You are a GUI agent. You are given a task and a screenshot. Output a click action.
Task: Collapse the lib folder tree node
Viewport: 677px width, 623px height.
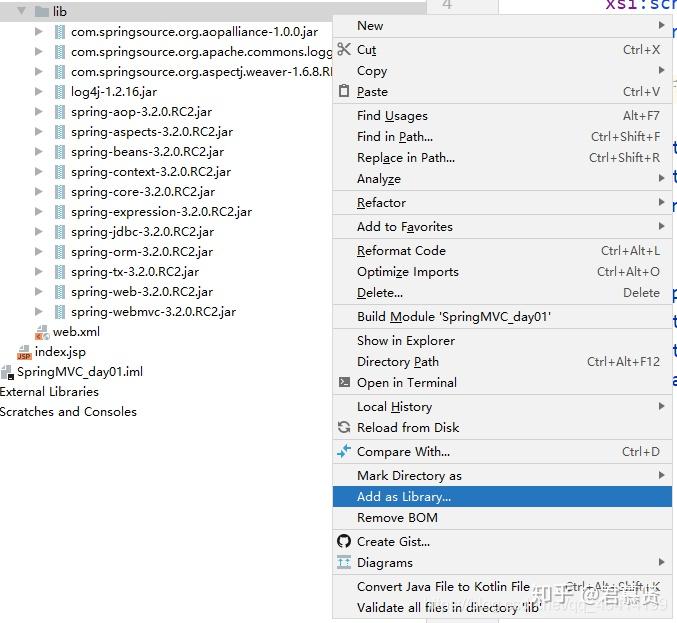coord(21,11)
